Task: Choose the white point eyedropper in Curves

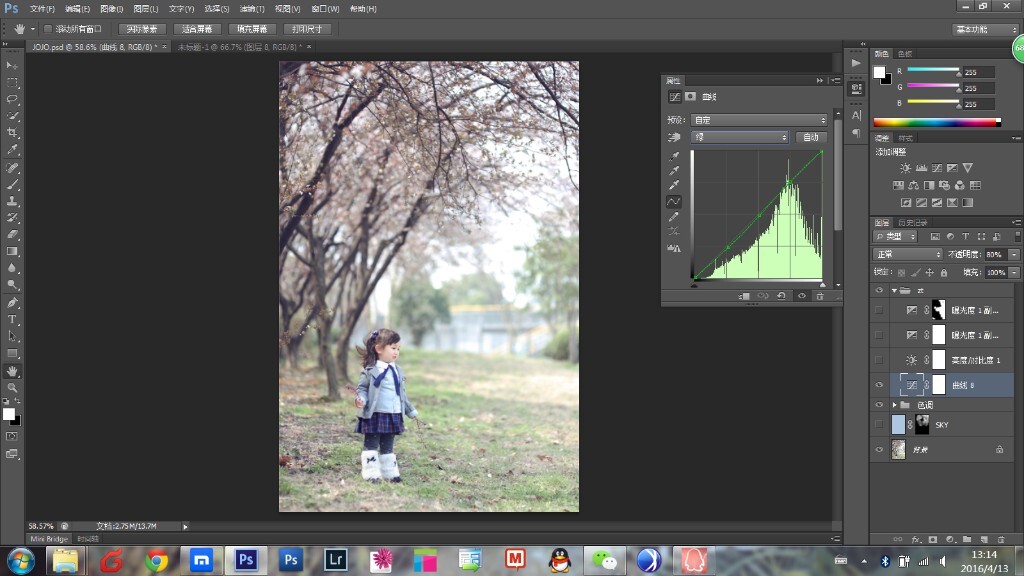Action: (x=674, y=185)
